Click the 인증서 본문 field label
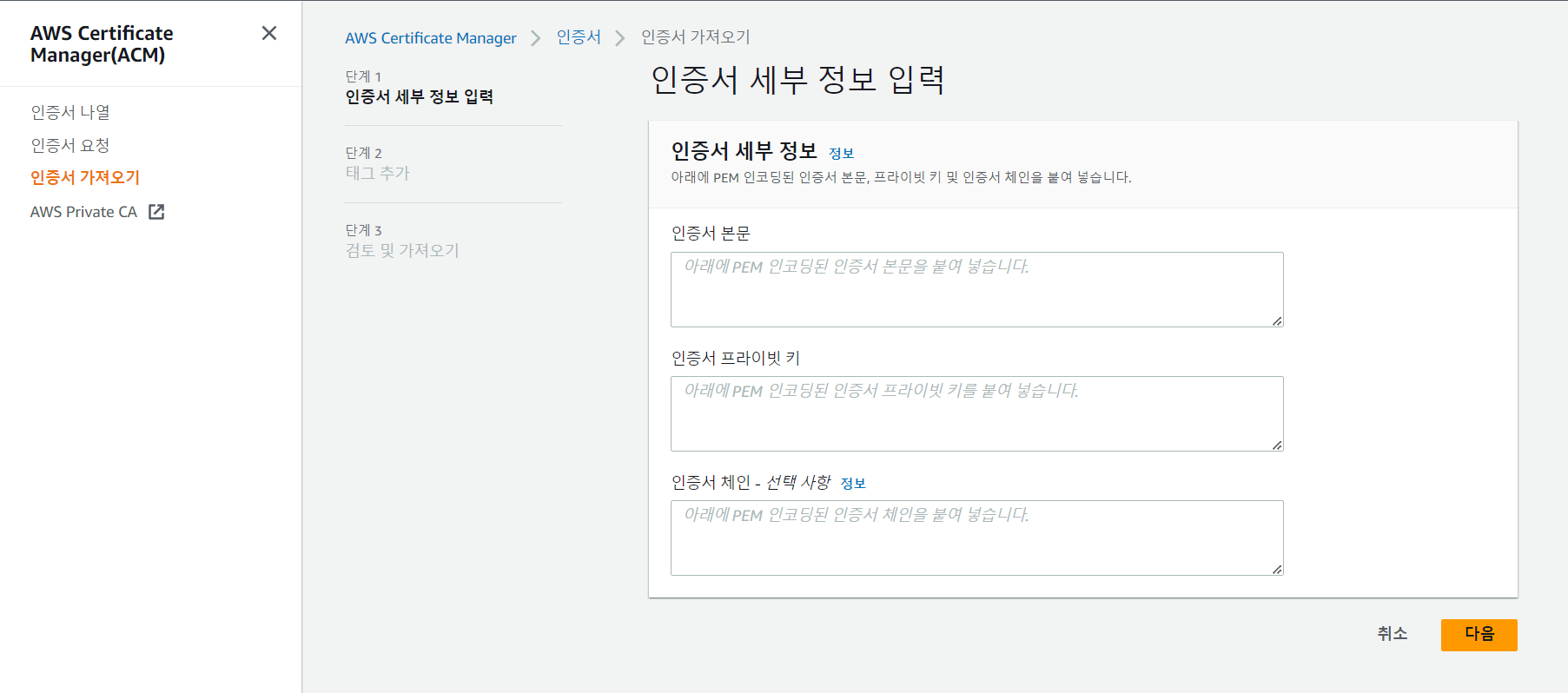This screenshot has height=693, width=1568. pos(711,234)
